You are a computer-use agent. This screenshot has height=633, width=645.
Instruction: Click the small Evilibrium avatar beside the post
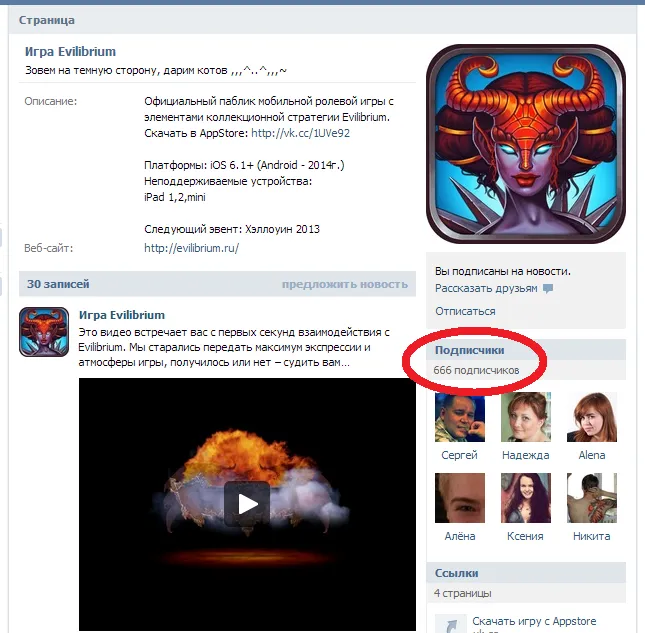[44, 332]
